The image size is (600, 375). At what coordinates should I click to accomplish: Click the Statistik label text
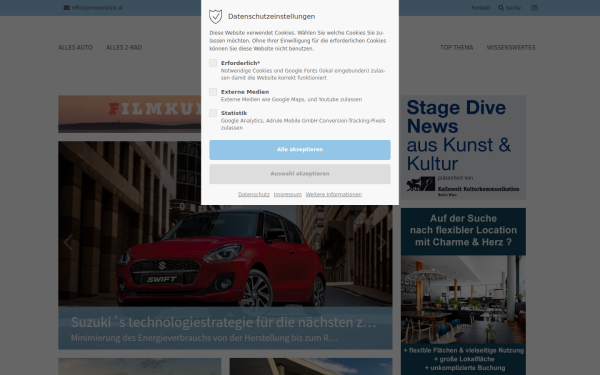(x=234, y=113)
